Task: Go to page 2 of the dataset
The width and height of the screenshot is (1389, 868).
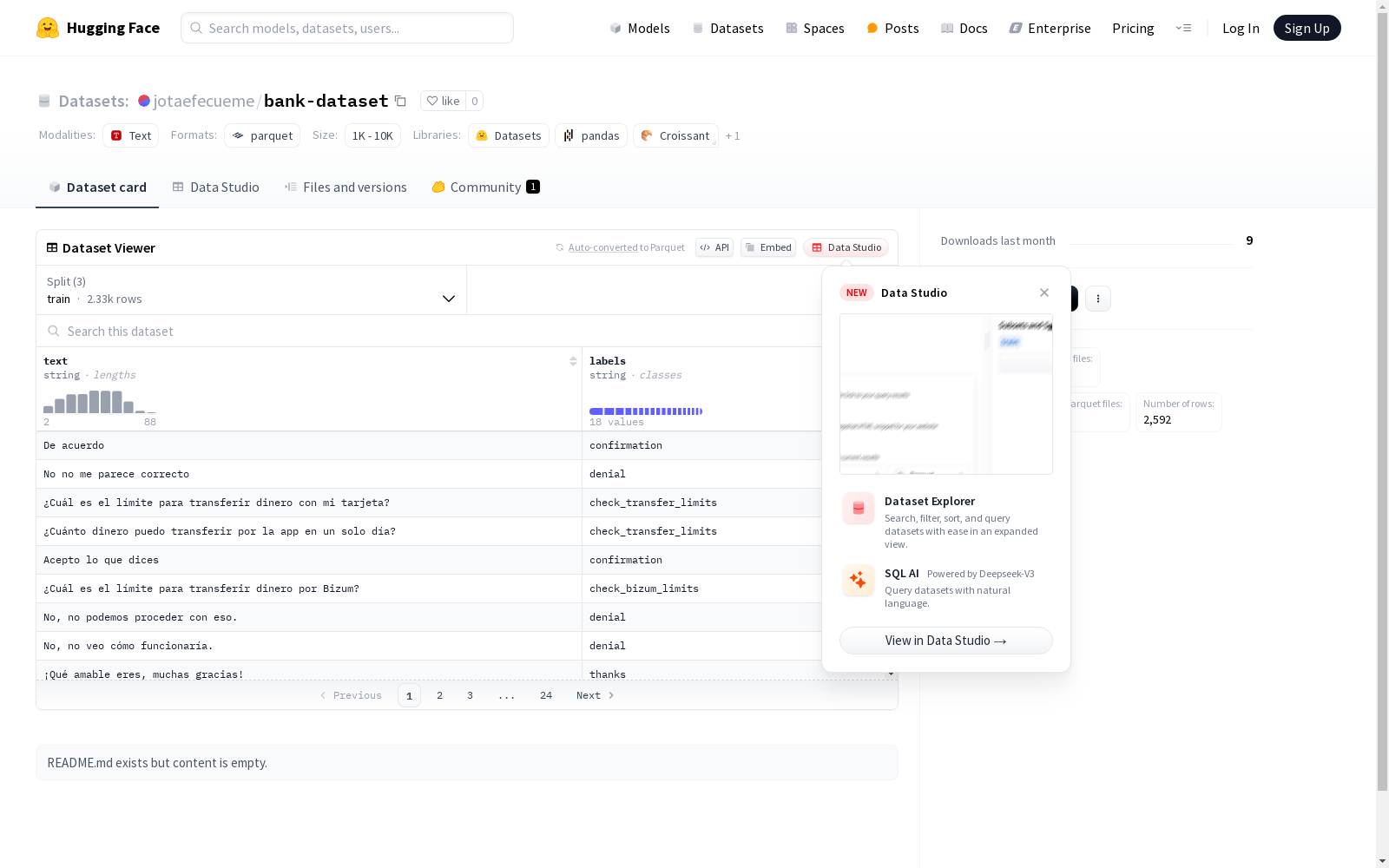Action: pyautogui.click(x=440, y=695)
